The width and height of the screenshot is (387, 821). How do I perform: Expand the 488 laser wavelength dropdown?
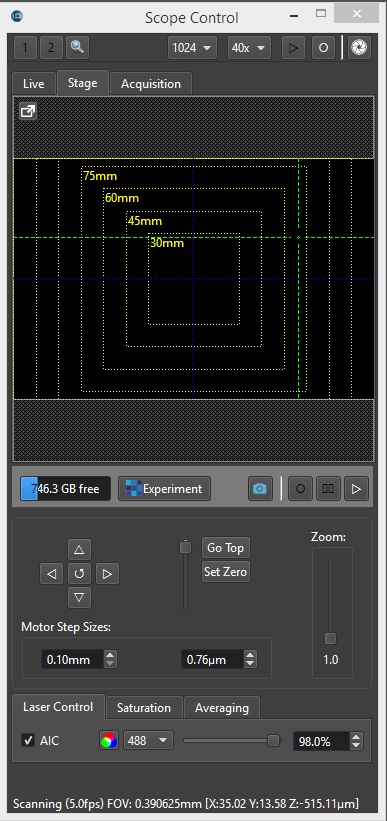click(x=148, y=741)
